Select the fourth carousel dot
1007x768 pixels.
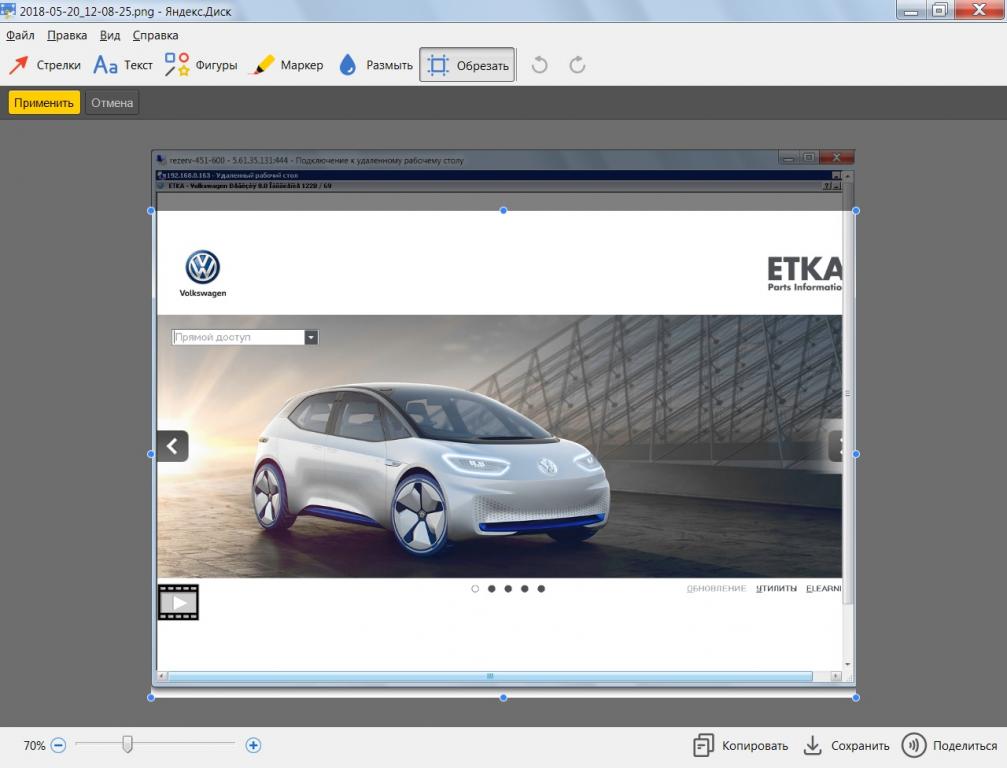[525, 589]
